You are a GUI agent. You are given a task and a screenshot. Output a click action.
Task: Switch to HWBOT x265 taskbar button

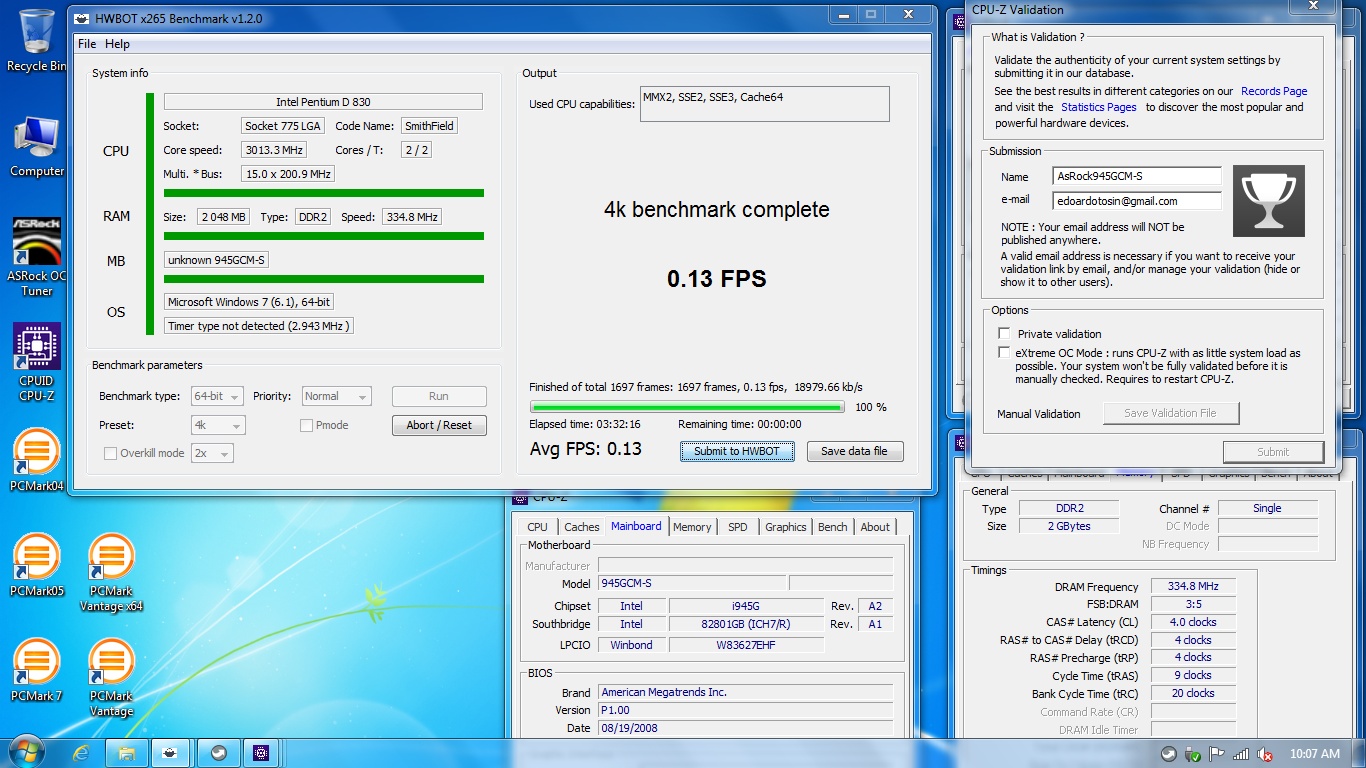coord(172,753)
